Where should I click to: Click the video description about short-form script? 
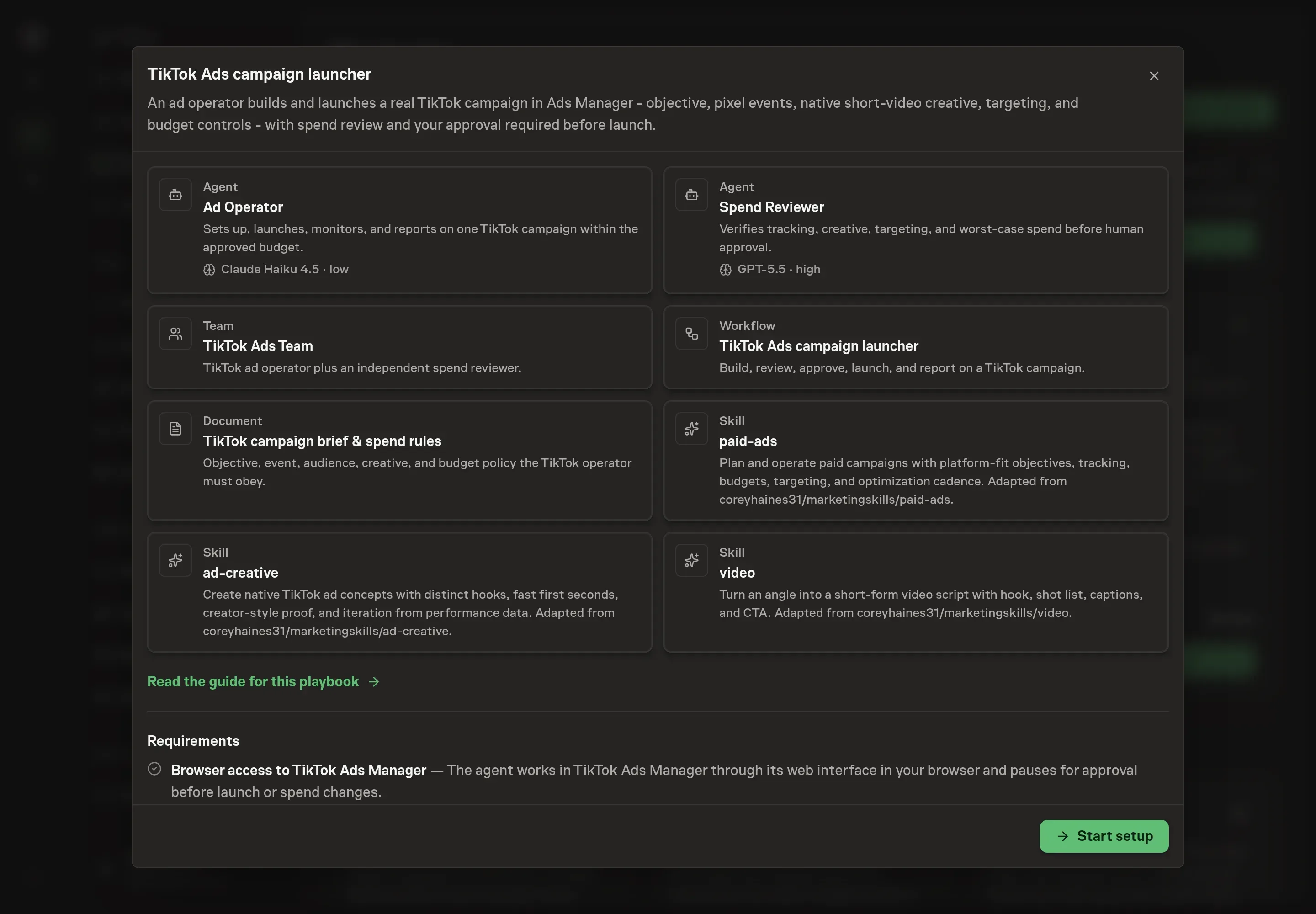coord(931,604)
